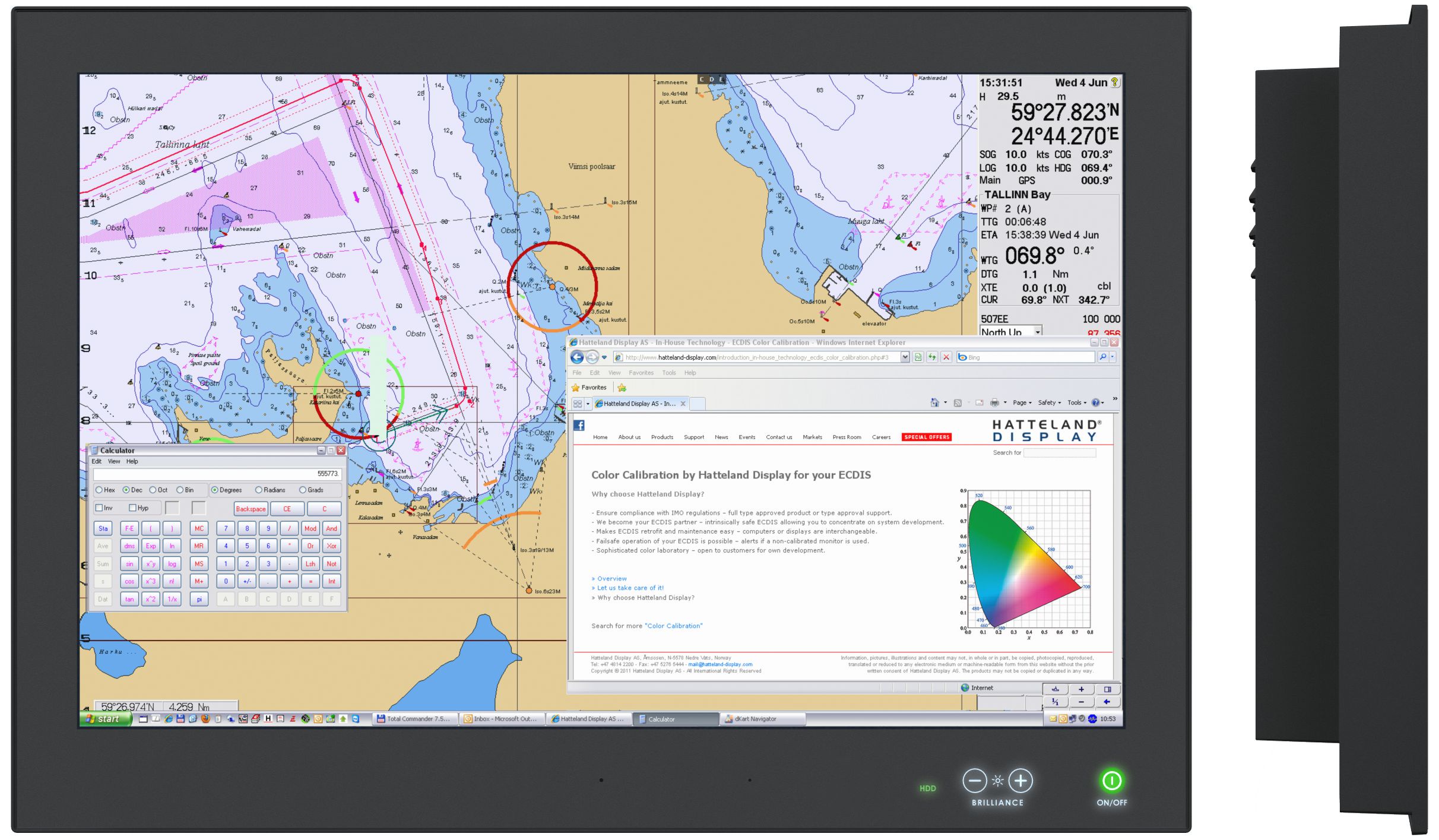The image size is (1439, 840).
Task: Click the 1/1 original scale button
Action: click(x=1055, y=702)
